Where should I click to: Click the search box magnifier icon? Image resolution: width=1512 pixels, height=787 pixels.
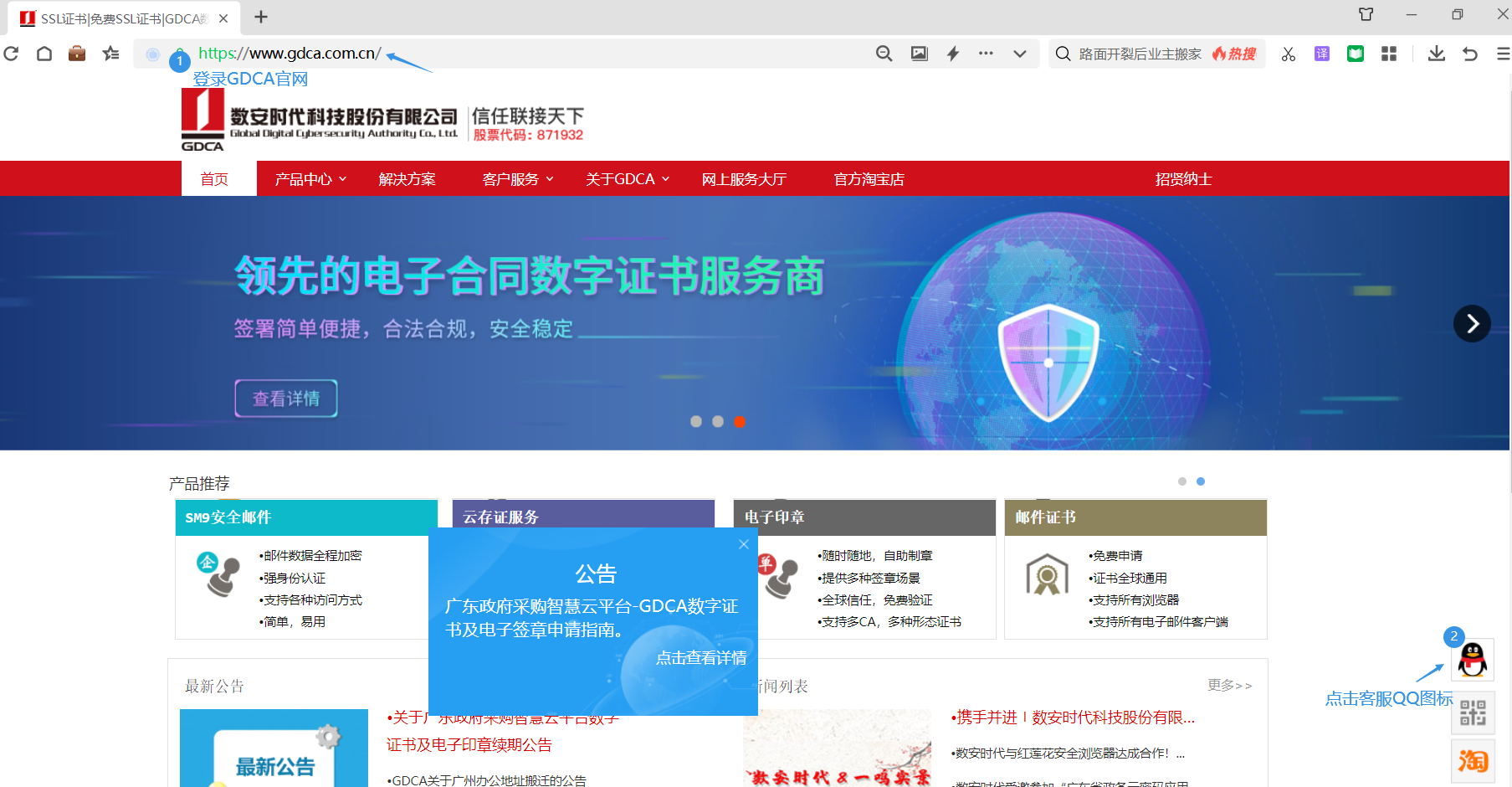1063,54
